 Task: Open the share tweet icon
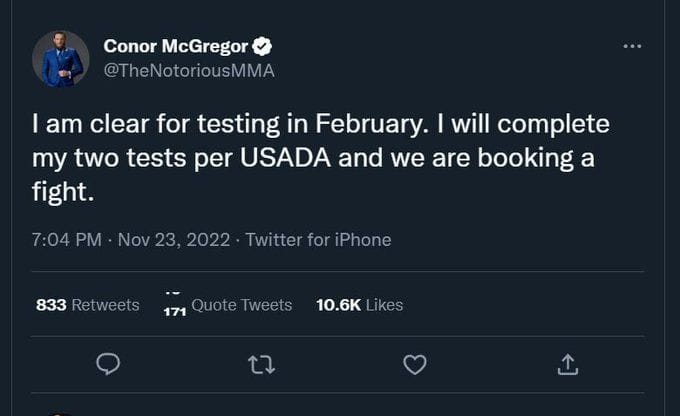[567, 365]
